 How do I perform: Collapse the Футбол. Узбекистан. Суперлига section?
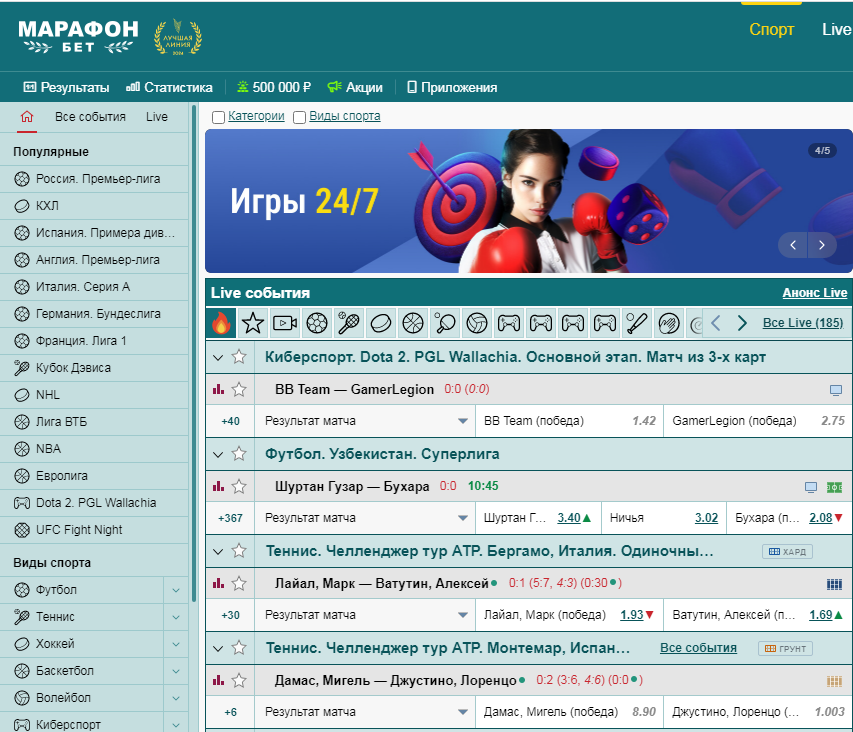click(x=218, y=454)
